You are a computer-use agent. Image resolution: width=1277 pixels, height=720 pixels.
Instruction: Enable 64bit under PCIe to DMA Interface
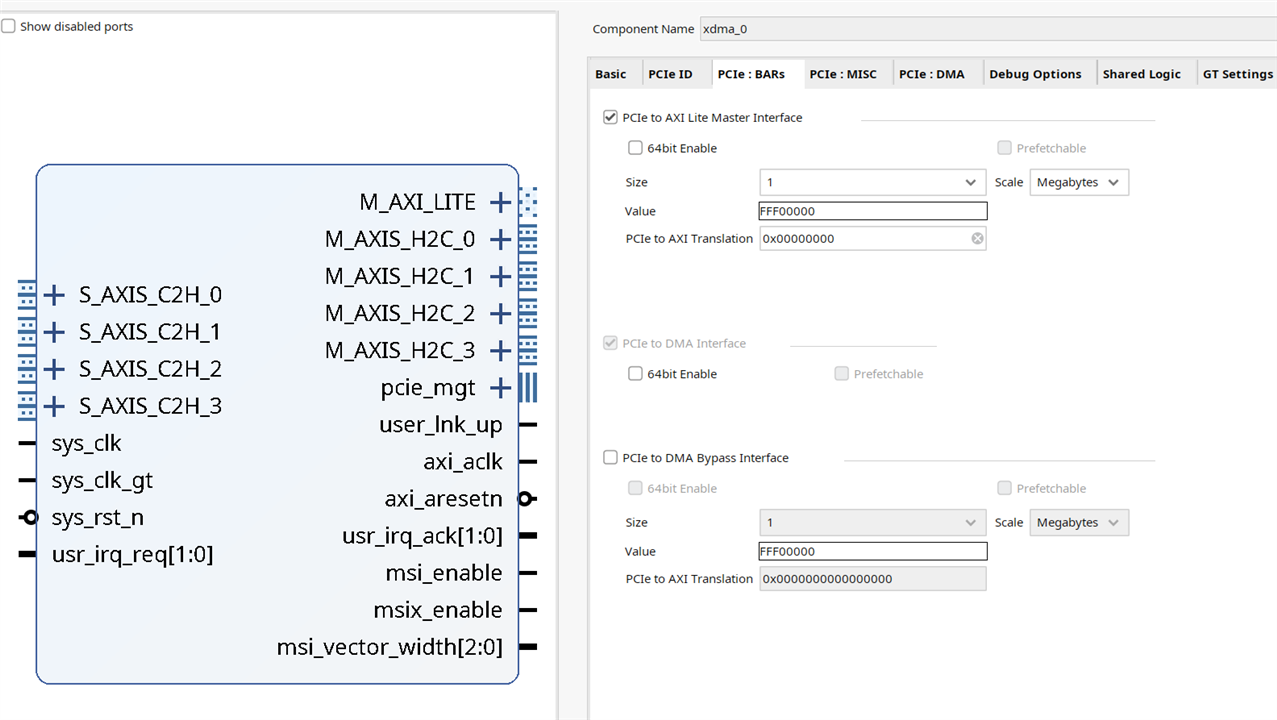coord(635,374)
